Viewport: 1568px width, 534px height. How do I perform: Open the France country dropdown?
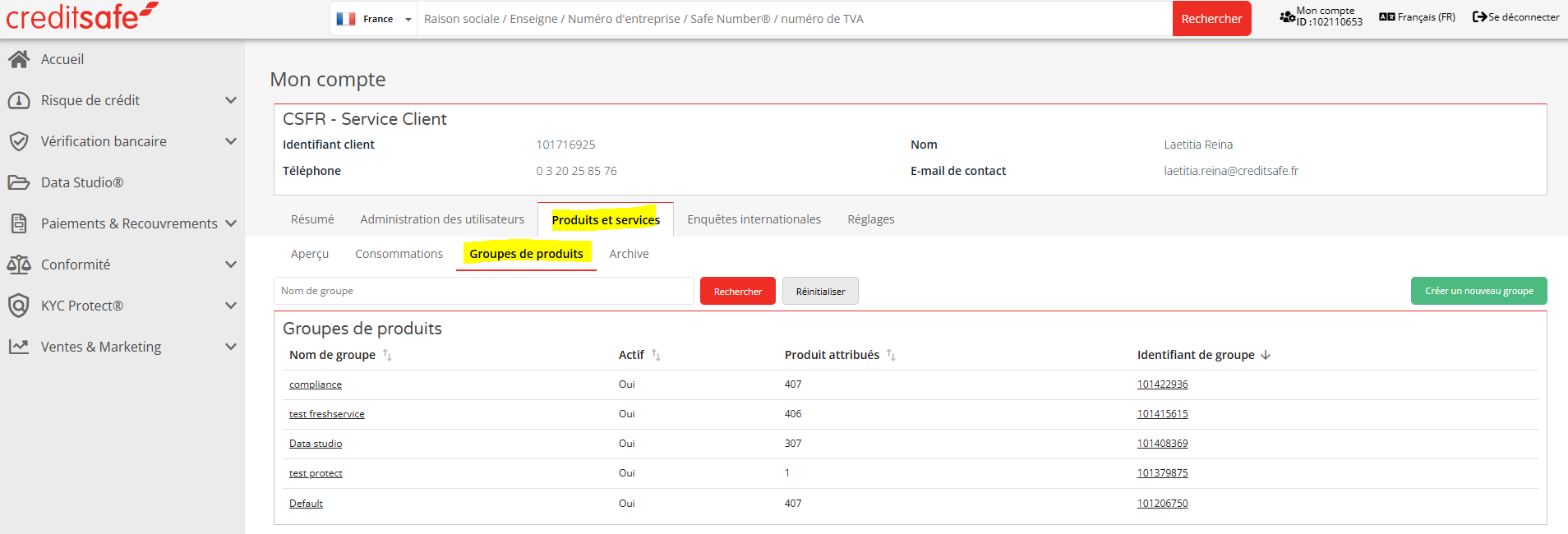click(374, 19)
